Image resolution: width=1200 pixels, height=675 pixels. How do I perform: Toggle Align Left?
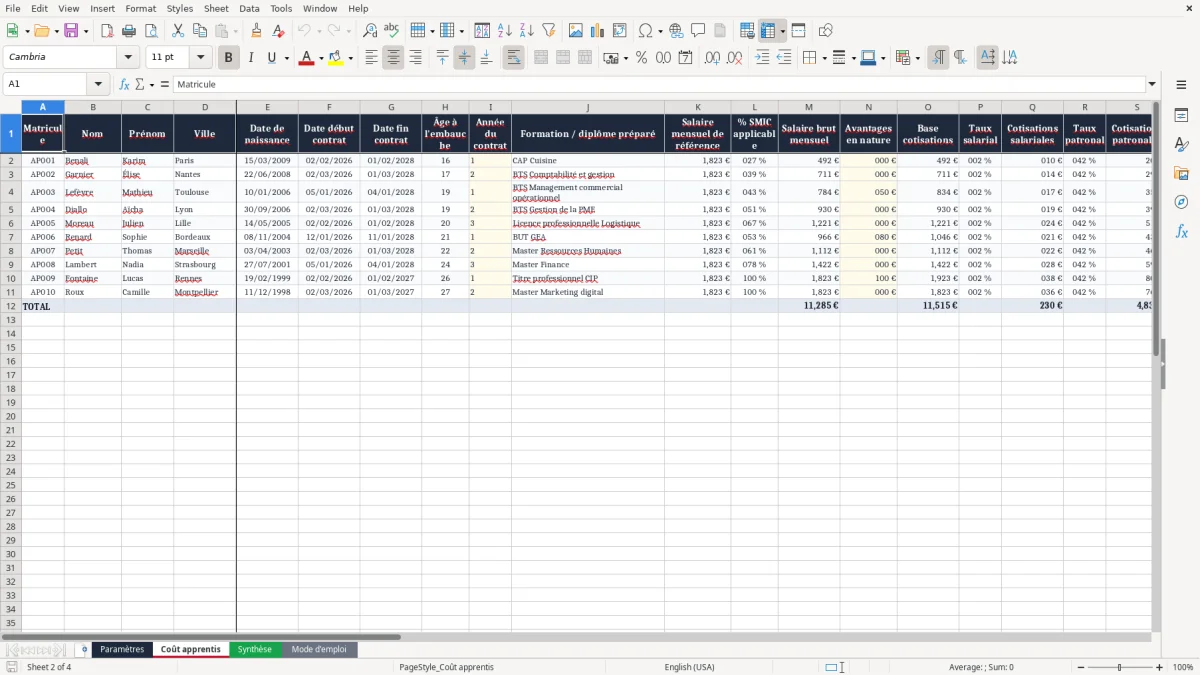[x=371, y=58]
